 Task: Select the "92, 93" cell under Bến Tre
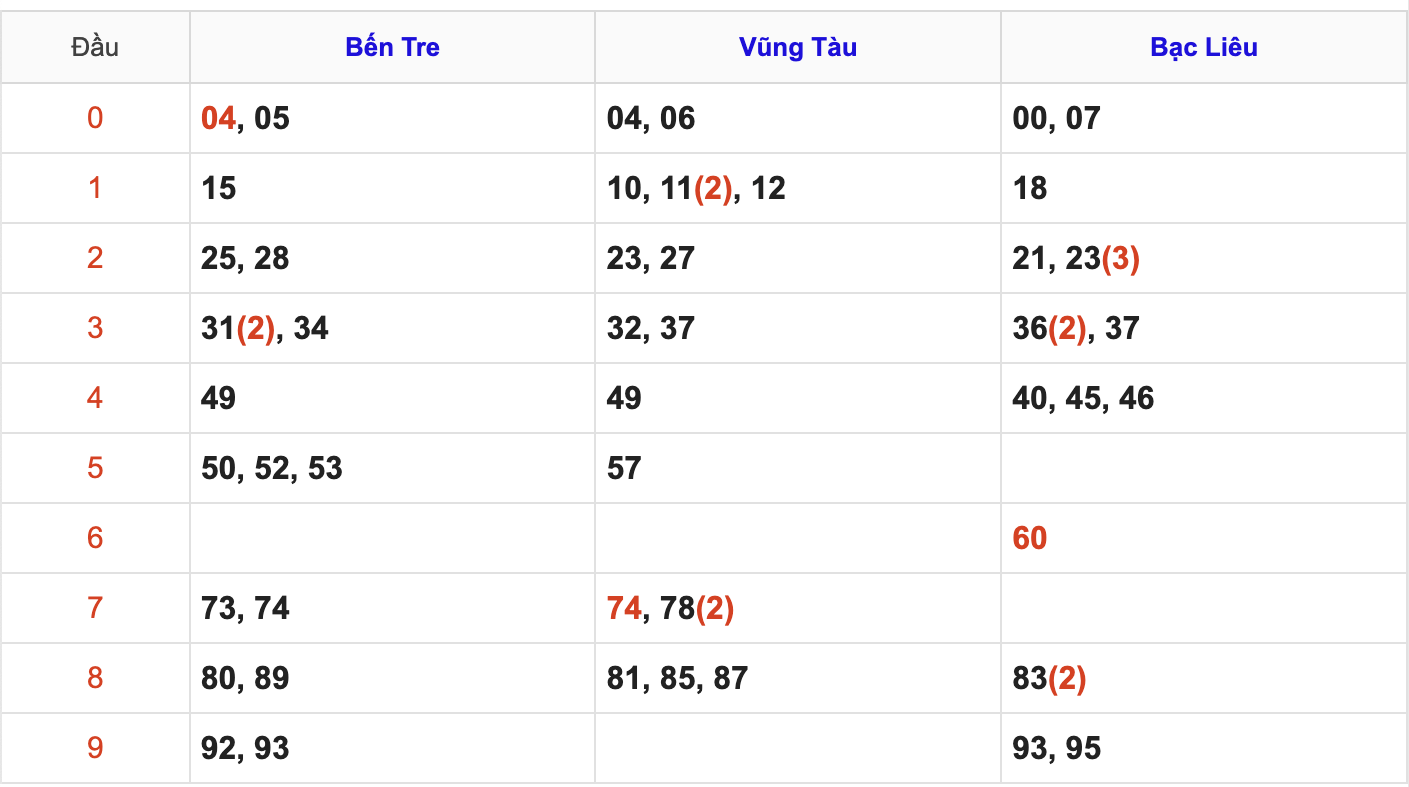[245, 748]
